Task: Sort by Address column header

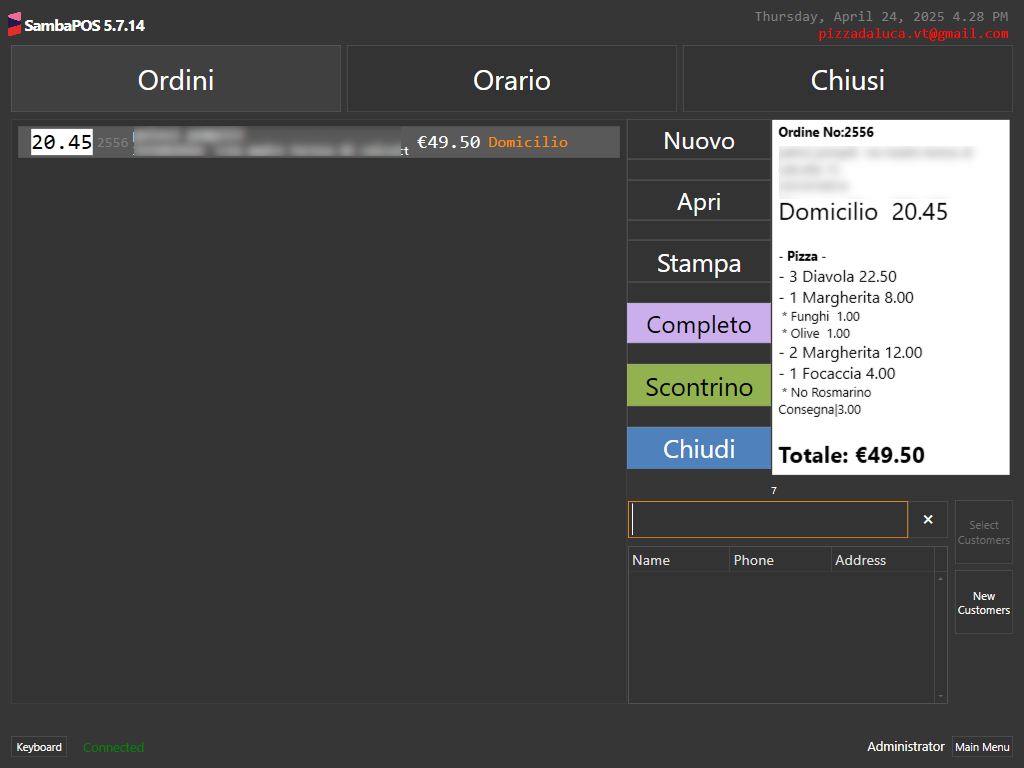Action: 882,560
